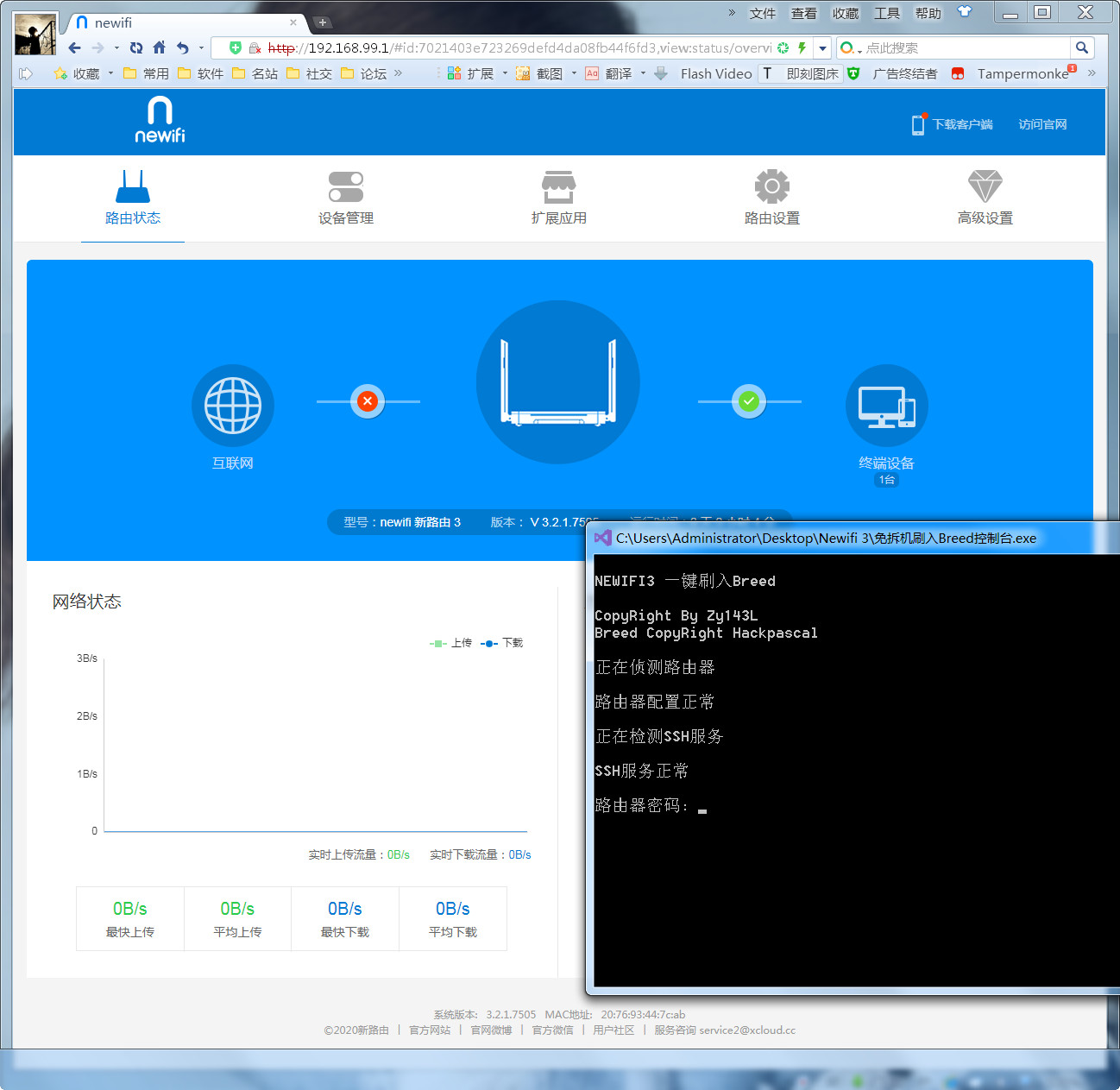Click the 翻译 translate tool
The image size is (1120, 1090).
pos(609,74)
